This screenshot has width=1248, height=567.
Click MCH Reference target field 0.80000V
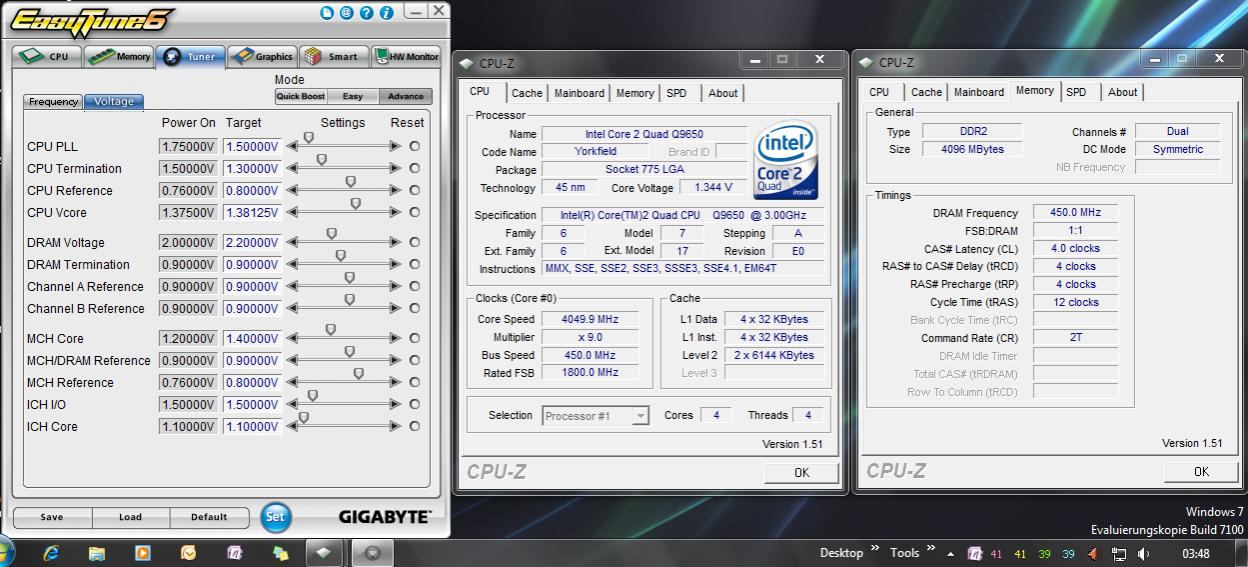(x=252, y=382)
